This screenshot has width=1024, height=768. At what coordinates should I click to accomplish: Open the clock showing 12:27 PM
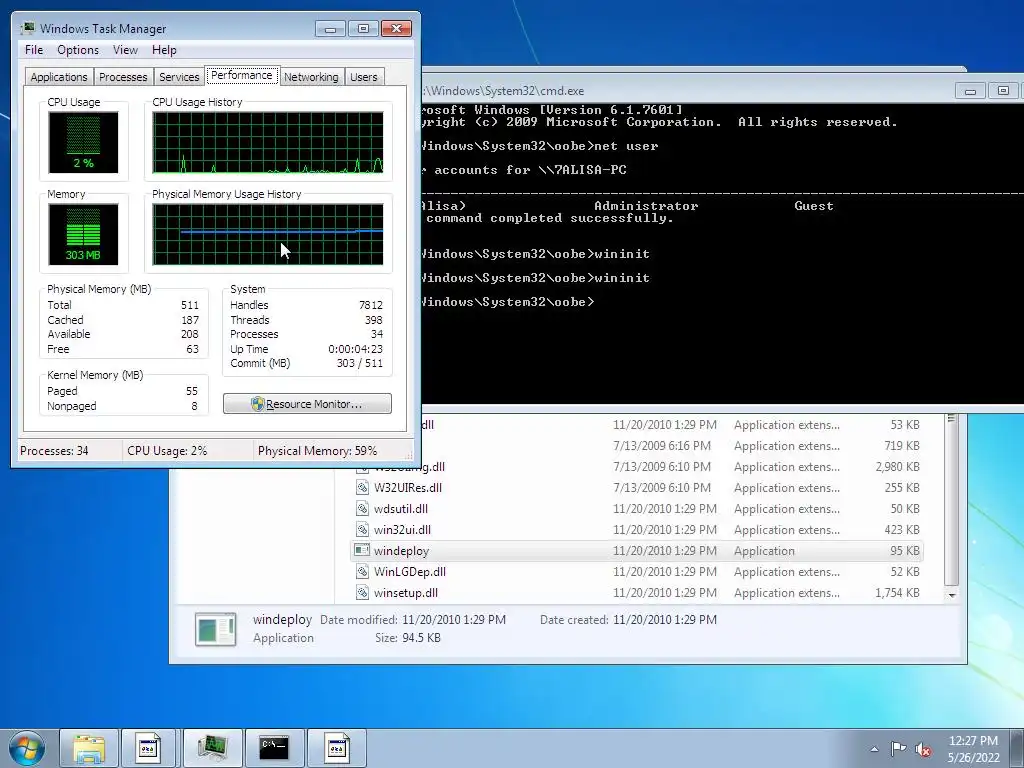(x=973, y=749)
